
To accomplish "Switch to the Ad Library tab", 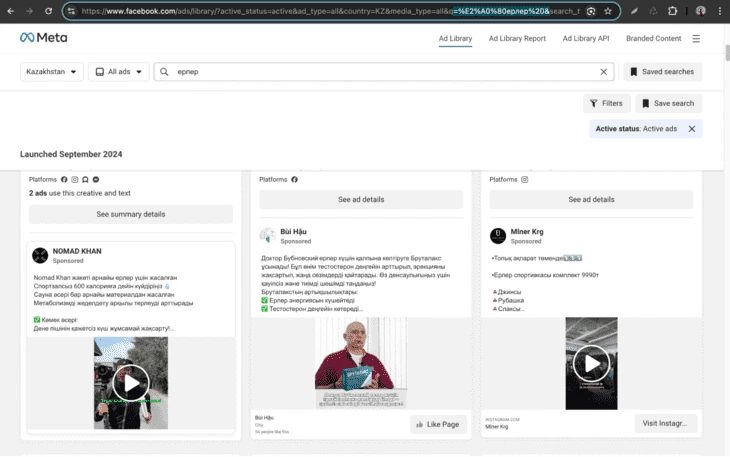I will click(455, 39).
